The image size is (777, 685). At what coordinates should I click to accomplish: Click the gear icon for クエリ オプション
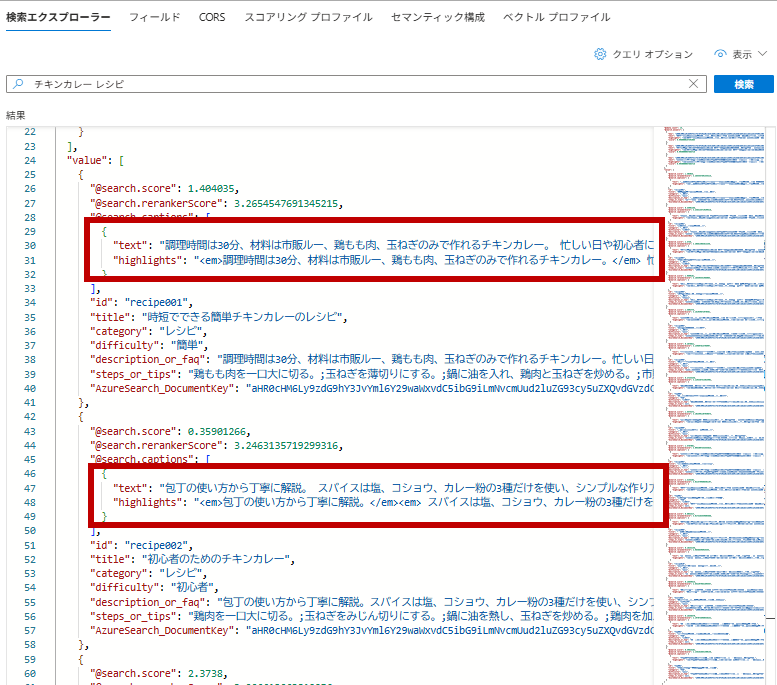click(x=600, y=54)
